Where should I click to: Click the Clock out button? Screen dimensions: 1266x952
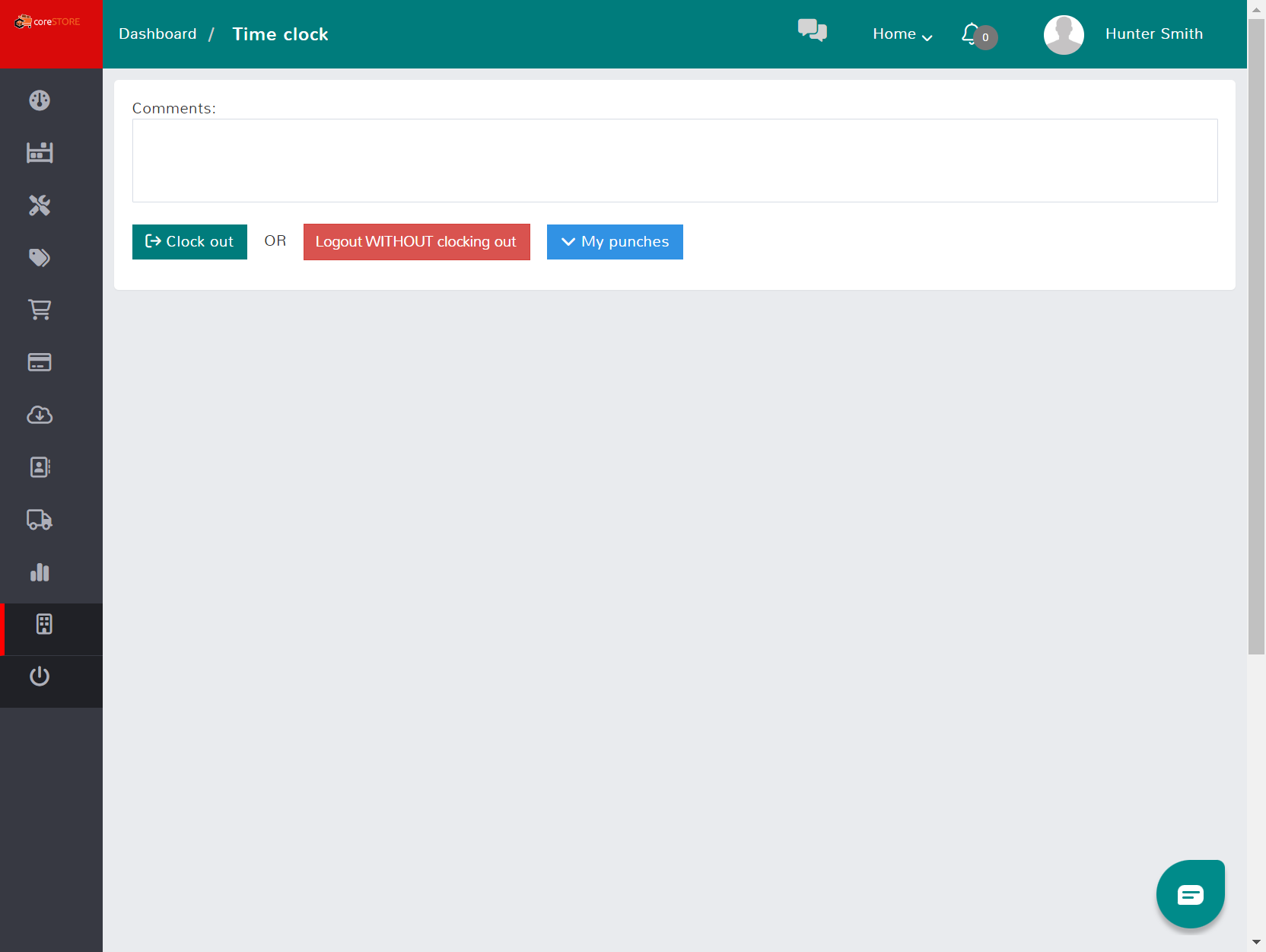pos(189,242)
